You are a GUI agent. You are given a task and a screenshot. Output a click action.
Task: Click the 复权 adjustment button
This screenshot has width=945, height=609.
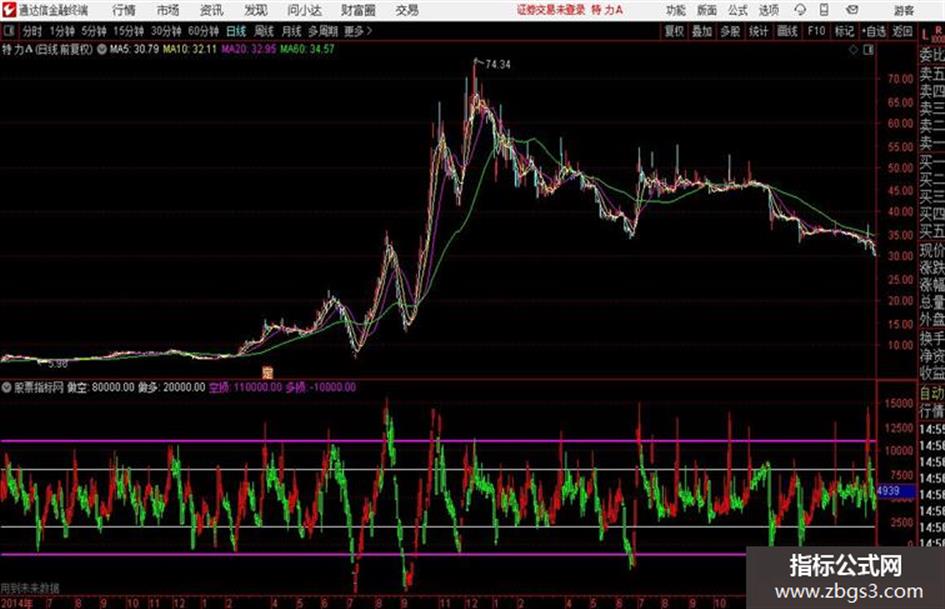click(674, 31)
